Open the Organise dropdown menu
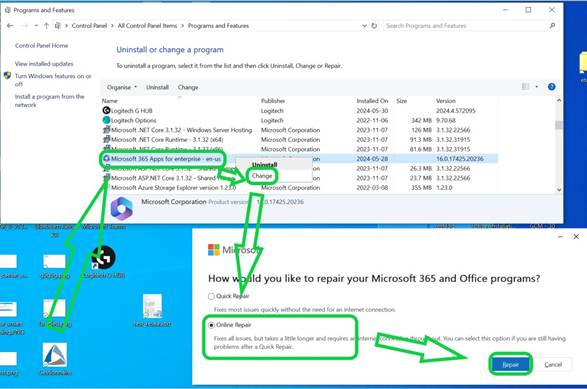This screenshot has height=389, width=587. click(x=122, y=87)
